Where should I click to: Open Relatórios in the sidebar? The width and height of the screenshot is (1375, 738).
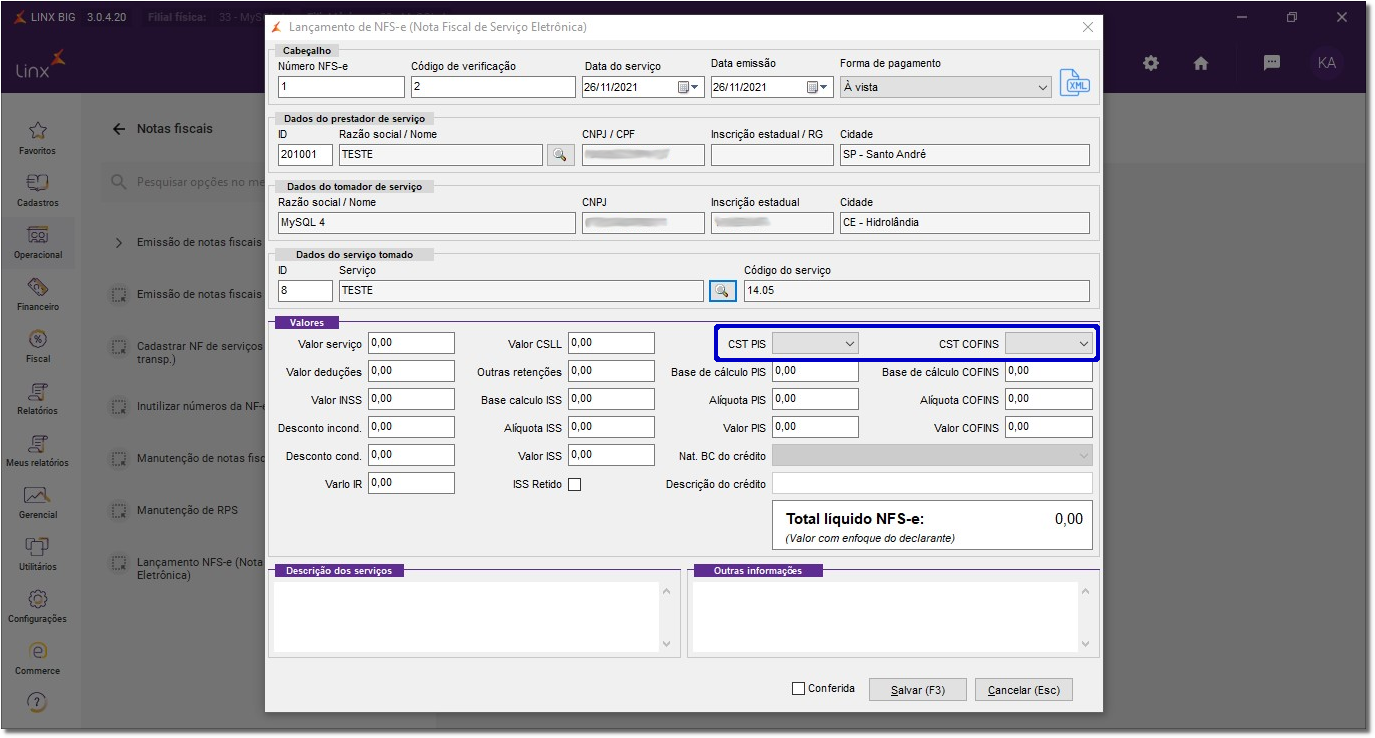(x=38, y=398)
